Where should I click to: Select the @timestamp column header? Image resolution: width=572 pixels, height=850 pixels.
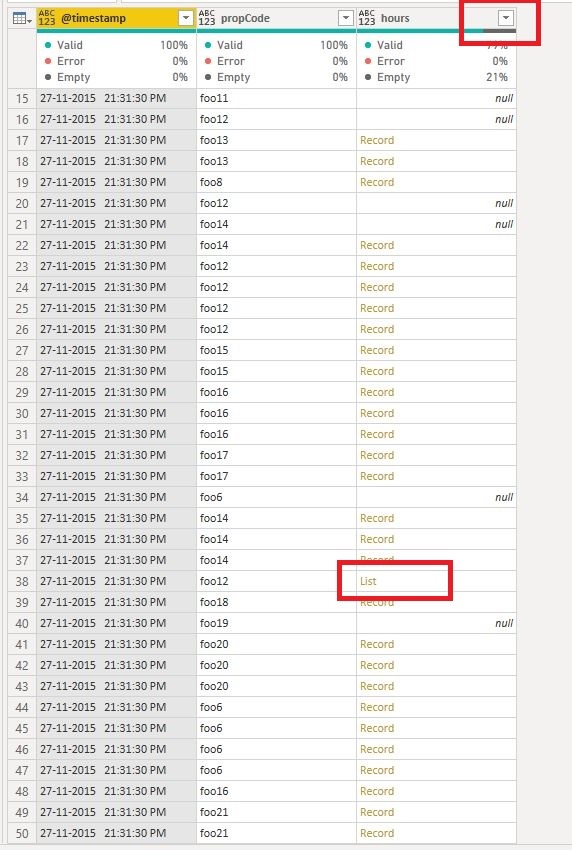pyautogui.click(x=116, y=18)
